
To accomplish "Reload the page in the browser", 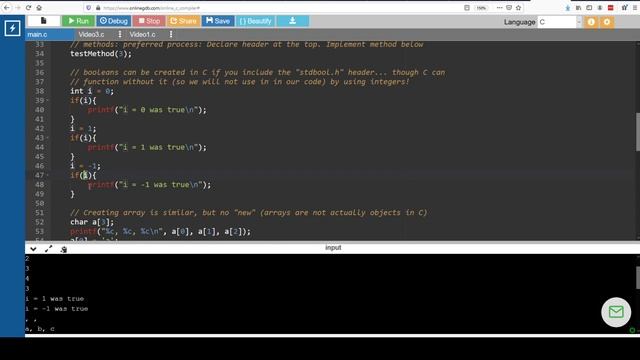I will (x=28, y=8).
